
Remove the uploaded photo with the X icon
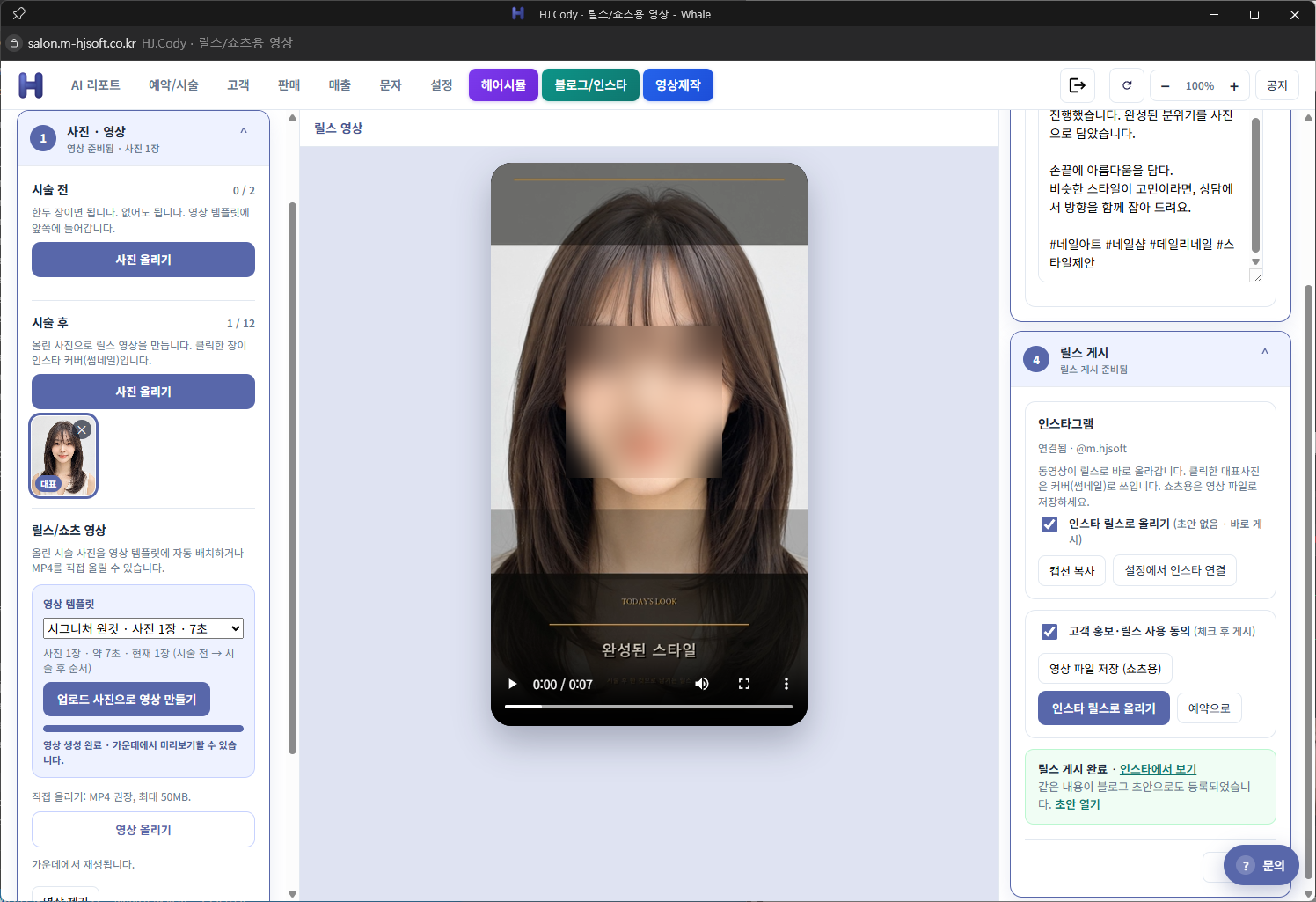pos(82,429)
